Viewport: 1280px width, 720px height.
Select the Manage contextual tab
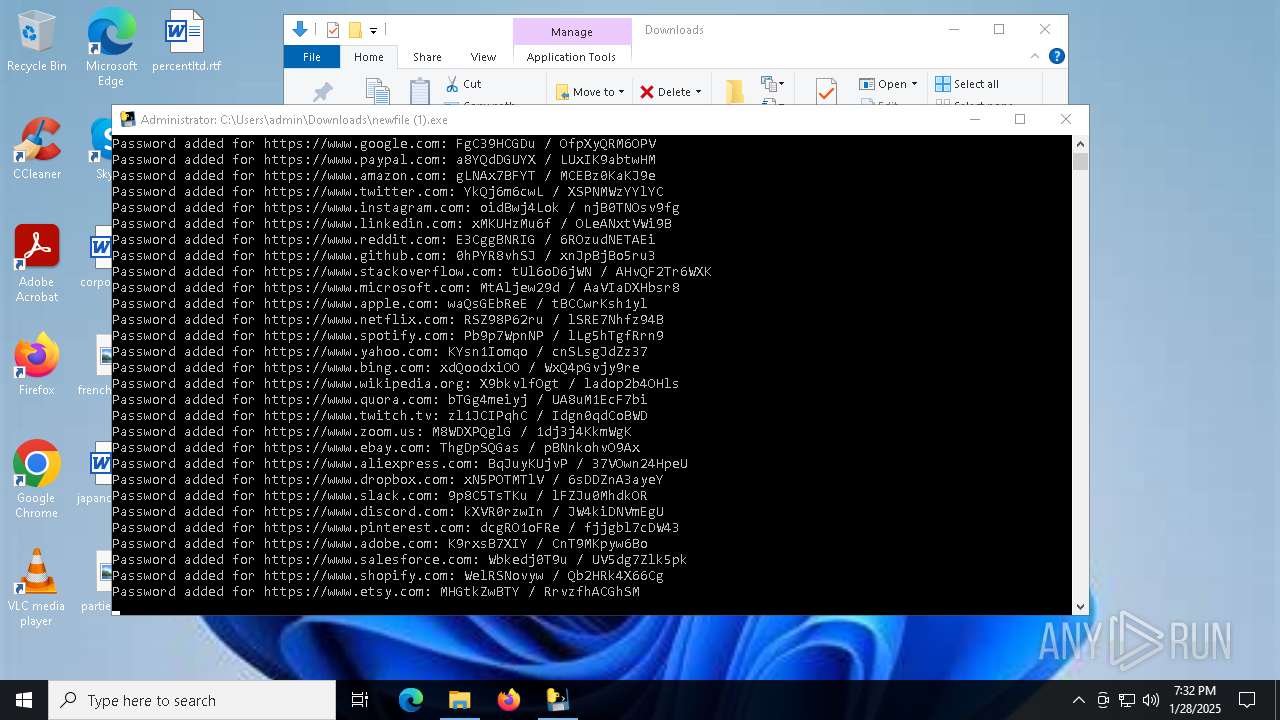coord(572,32)
